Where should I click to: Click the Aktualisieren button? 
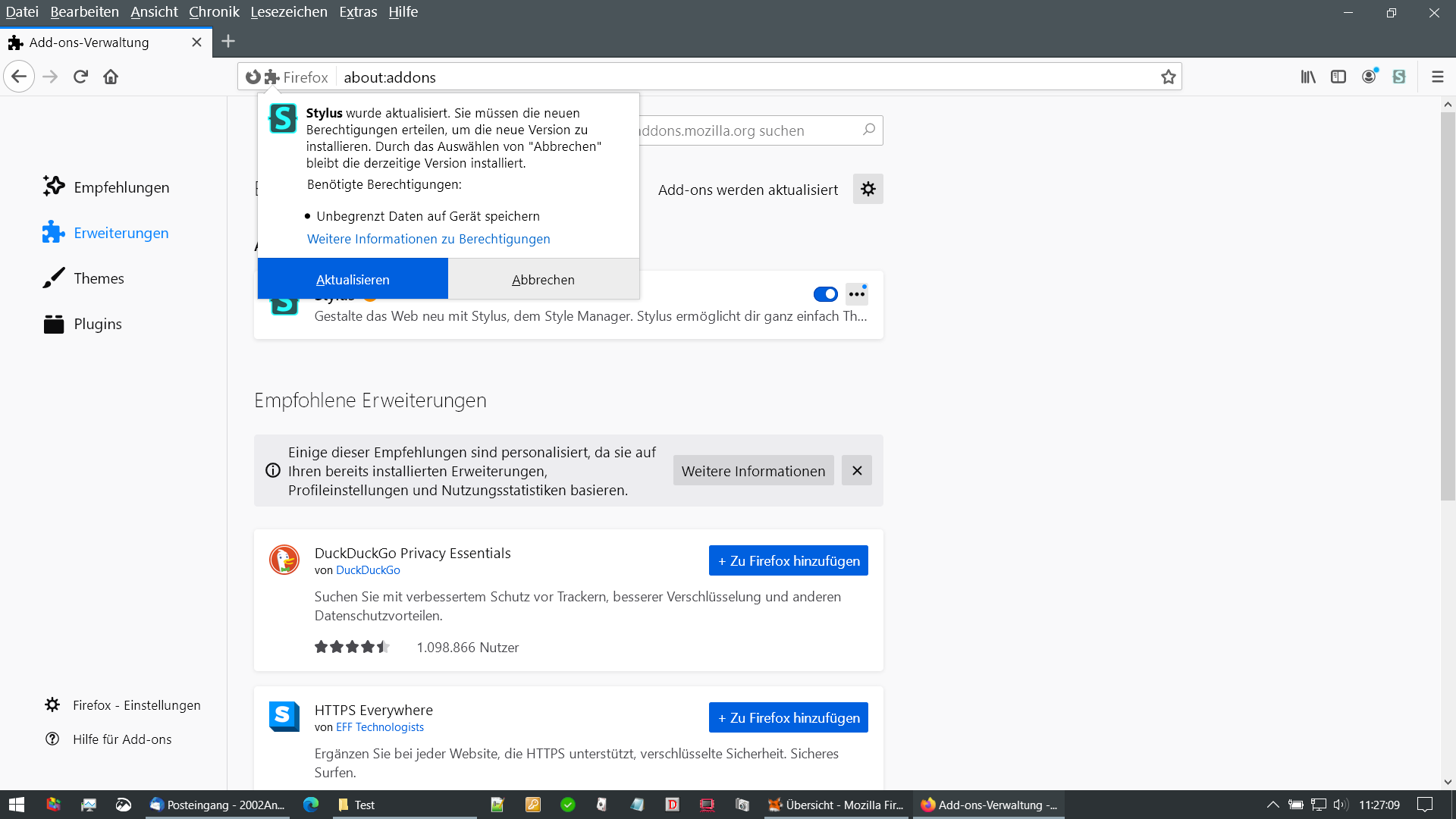[353, 279]
